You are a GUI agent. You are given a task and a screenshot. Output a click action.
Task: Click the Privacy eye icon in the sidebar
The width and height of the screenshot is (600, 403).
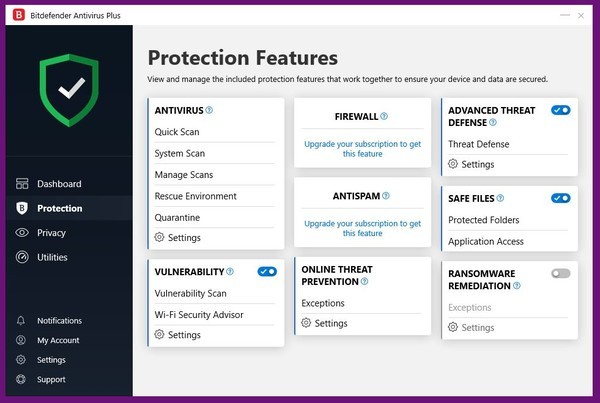point(22,233)
